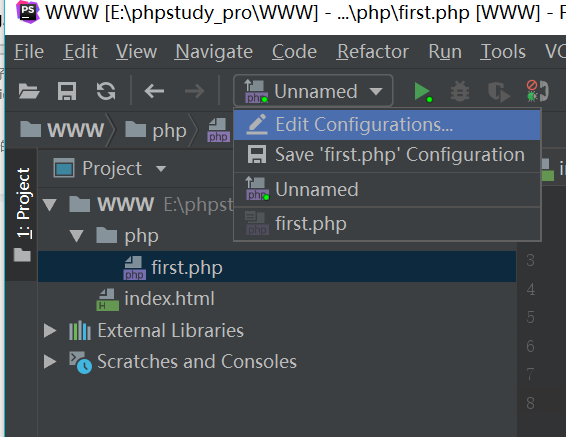Expand the External Libraries node
The width and height of the screenshot is (566, 437).
[x=50, y=331]
